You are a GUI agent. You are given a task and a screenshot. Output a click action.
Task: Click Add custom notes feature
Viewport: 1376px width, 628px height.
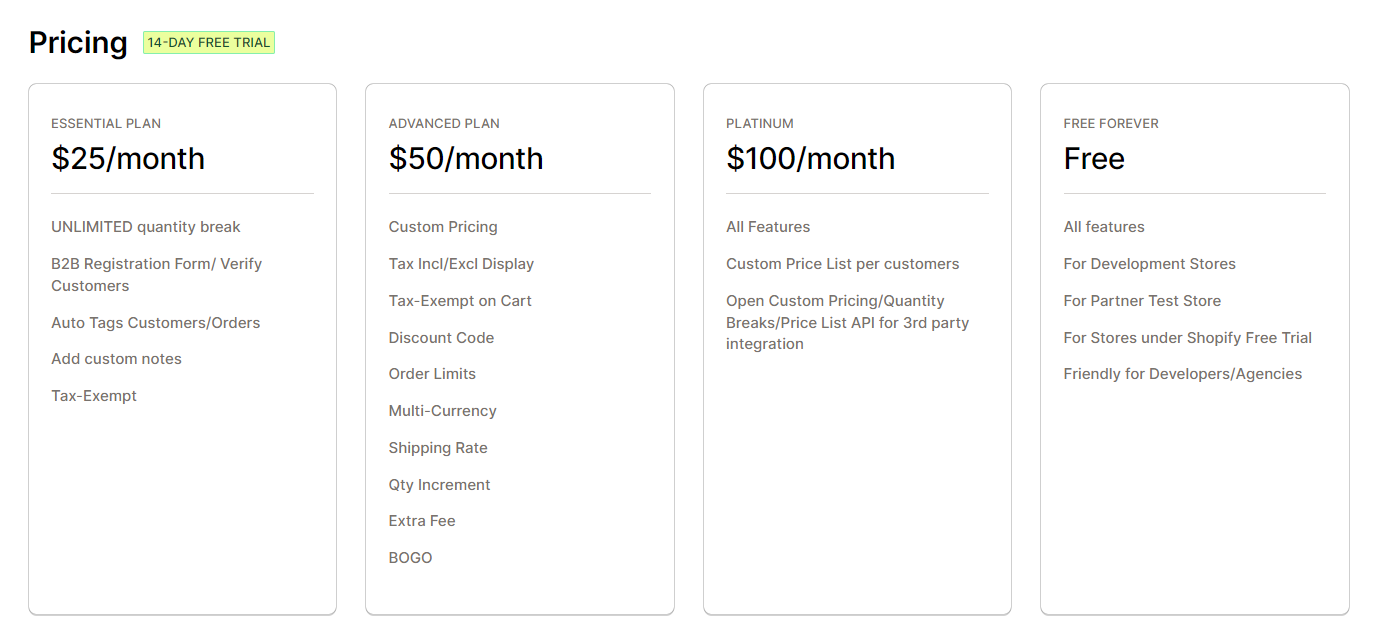click(x=117, y=359)
